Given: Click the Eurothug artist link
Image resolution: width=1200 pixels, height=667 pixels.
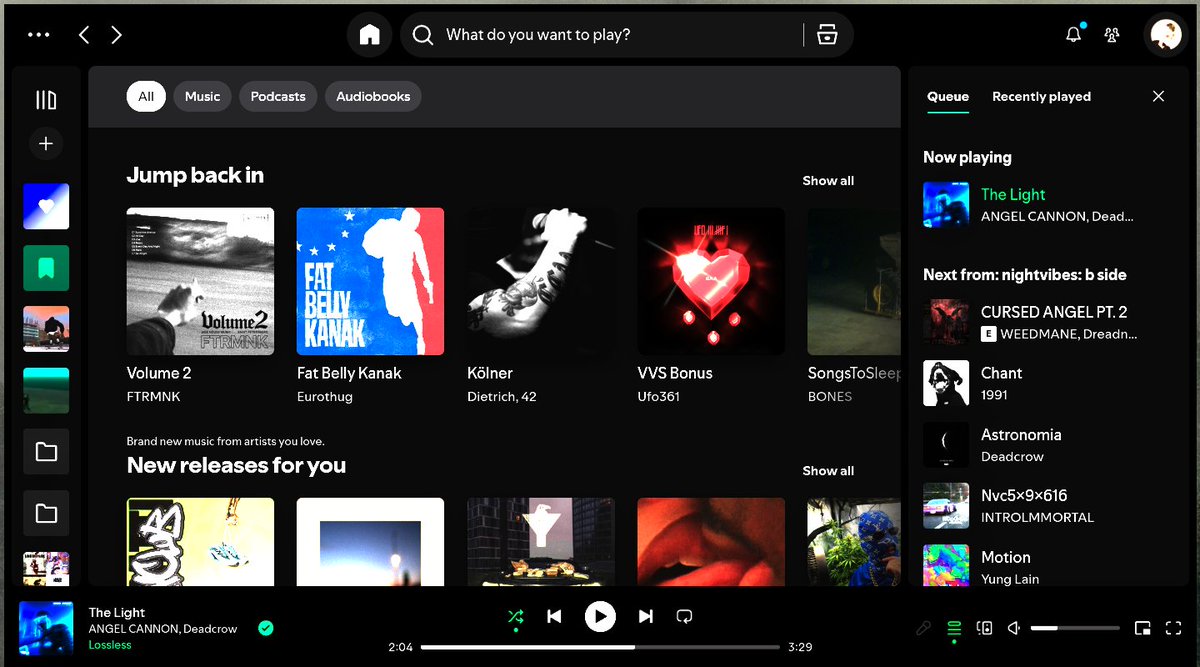Looking at the screenshot, I should coord(325,397).
